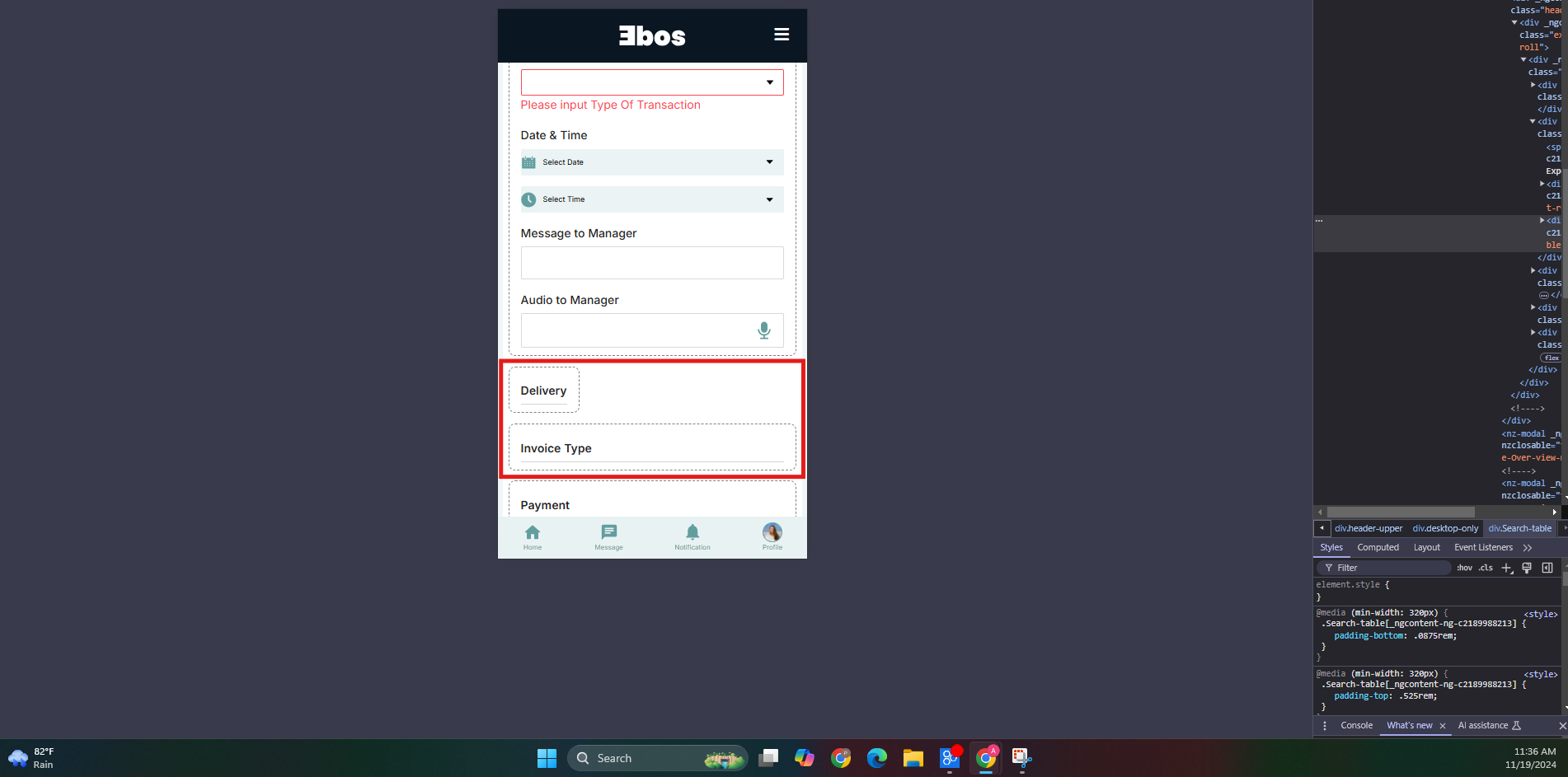Open the What's new drawer tab
This screenshot has width=1568, height=777.
(1410, 726)
